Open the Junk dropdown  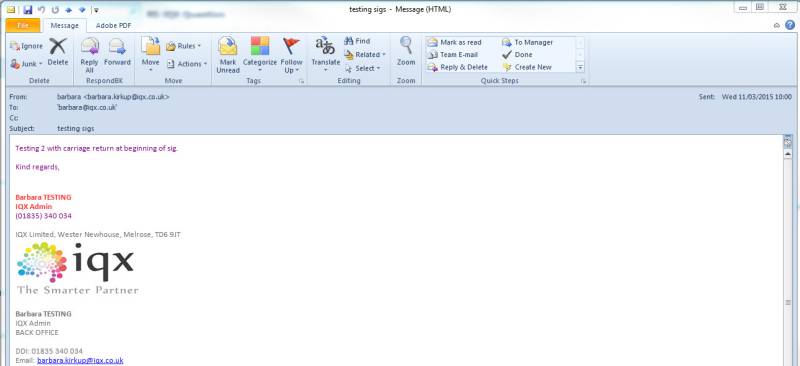point(26,64)
